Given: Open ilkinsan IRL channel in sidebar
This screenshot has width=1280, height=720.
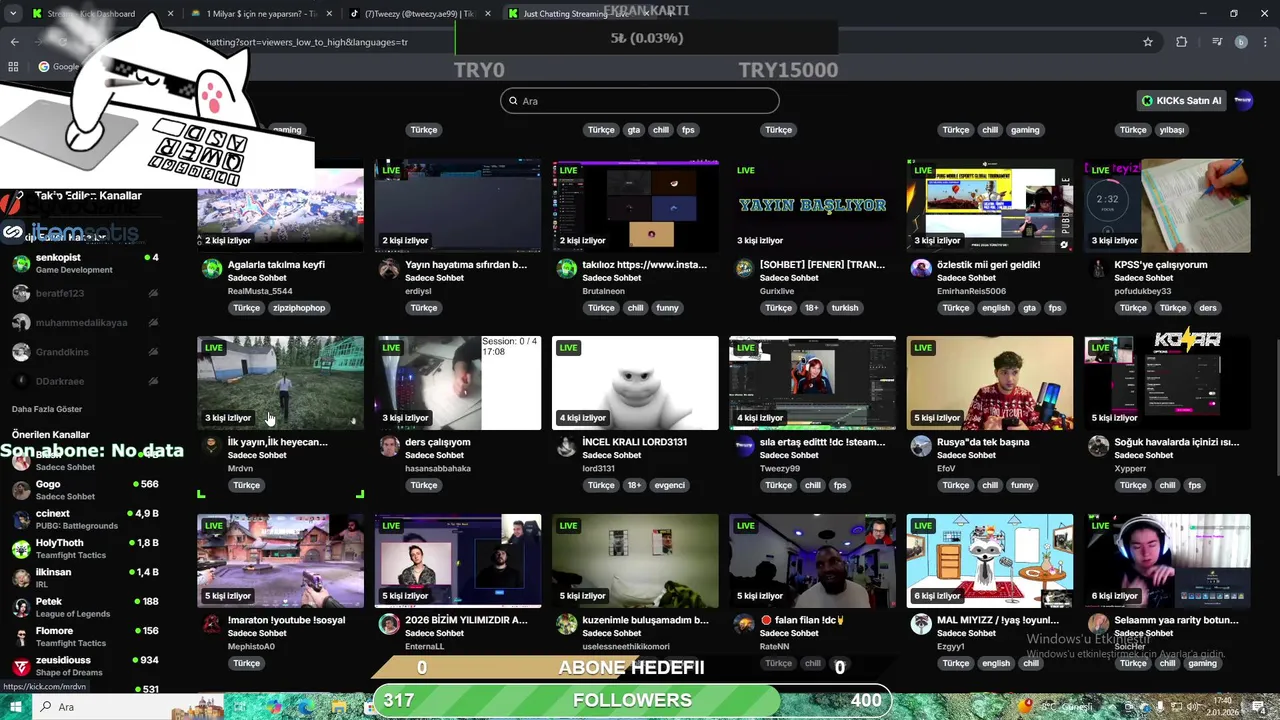Looking at the screenshot, I should tap(85, 578).
